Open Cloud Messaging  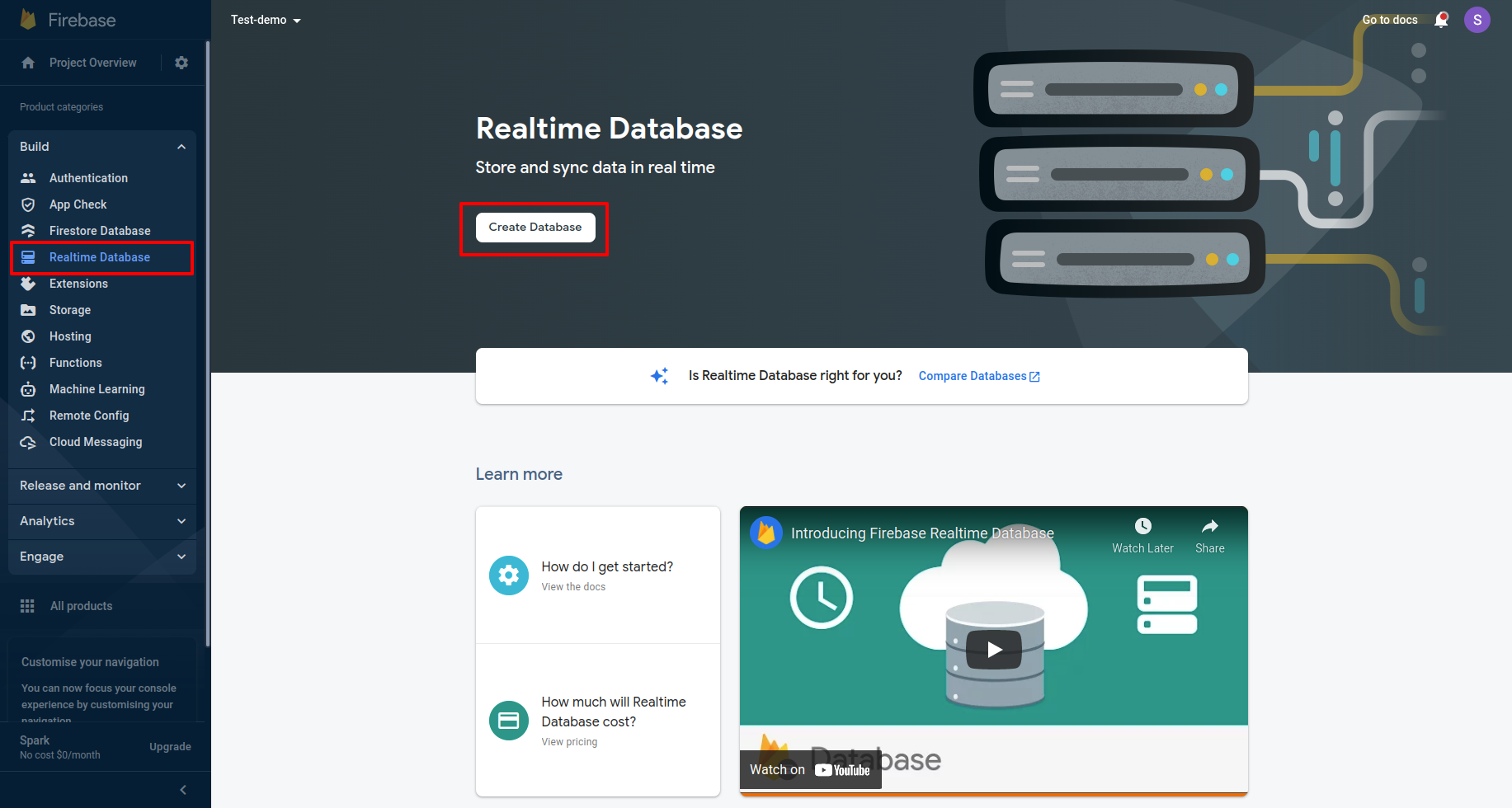[x=95, y=441]
